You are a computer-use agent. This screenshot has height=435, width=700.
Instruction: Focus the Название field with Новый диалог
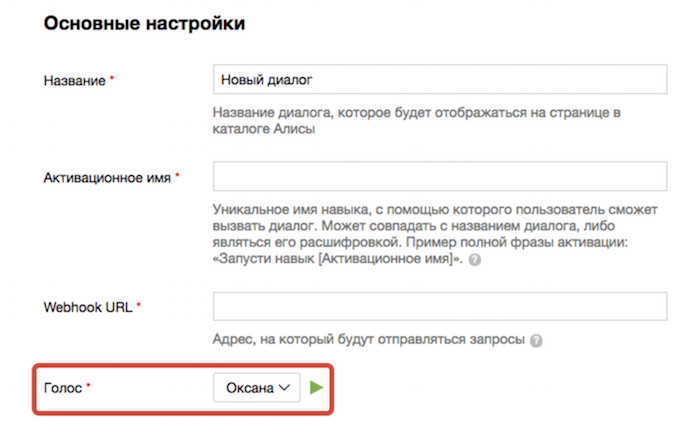440,79
